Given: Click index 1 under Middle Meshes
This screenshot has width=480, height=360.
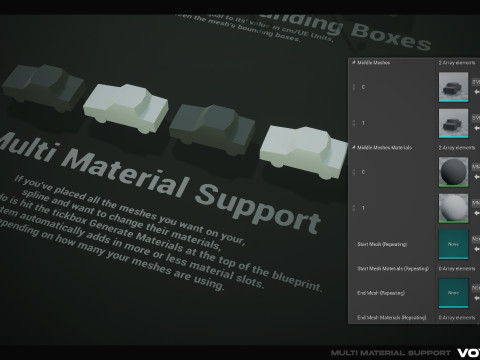Looking at the screenshot, I should [x=363, y=123].
